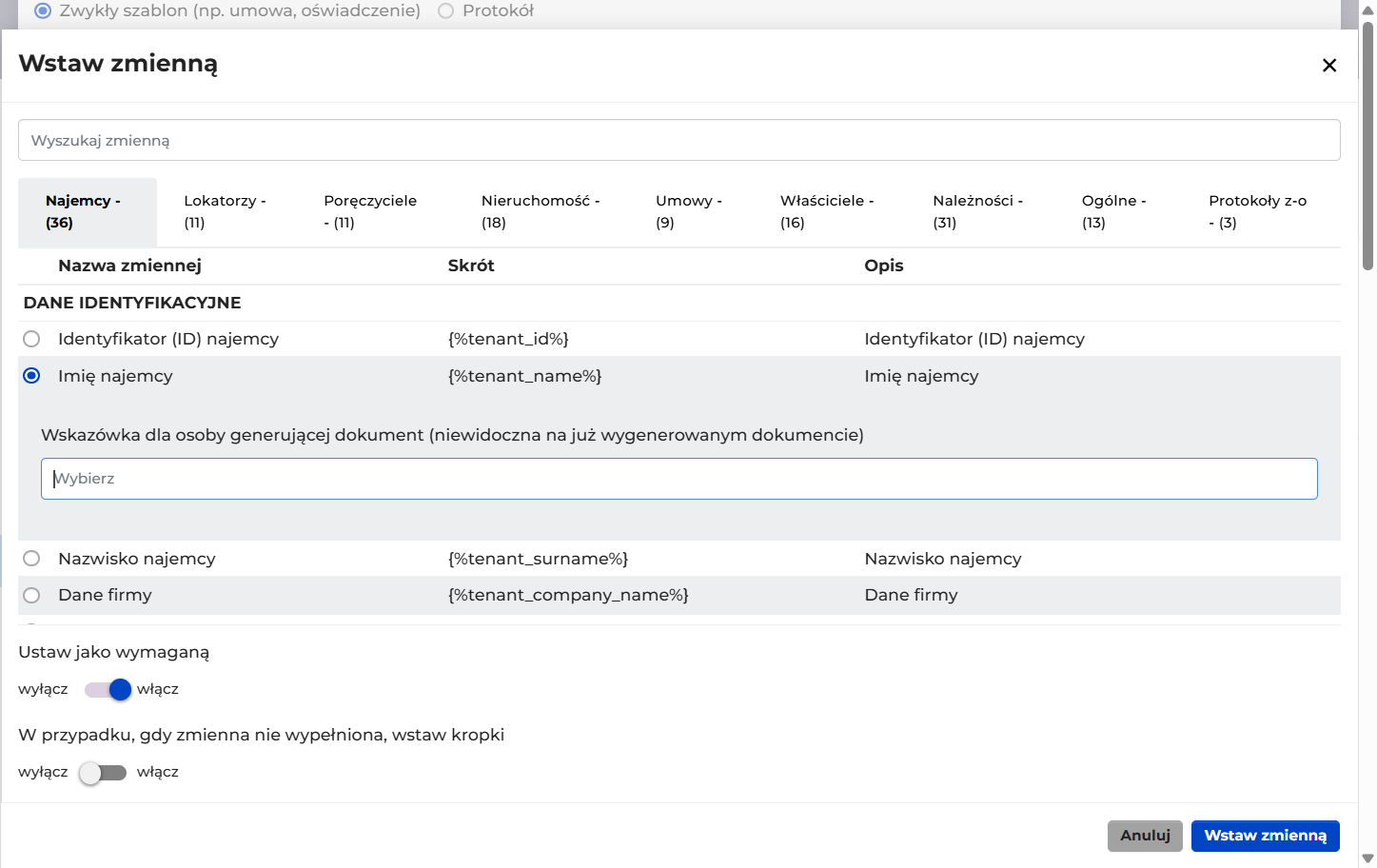
Task: Choose the Dane firmy variable radio button
Action: (x=31, y=595)
